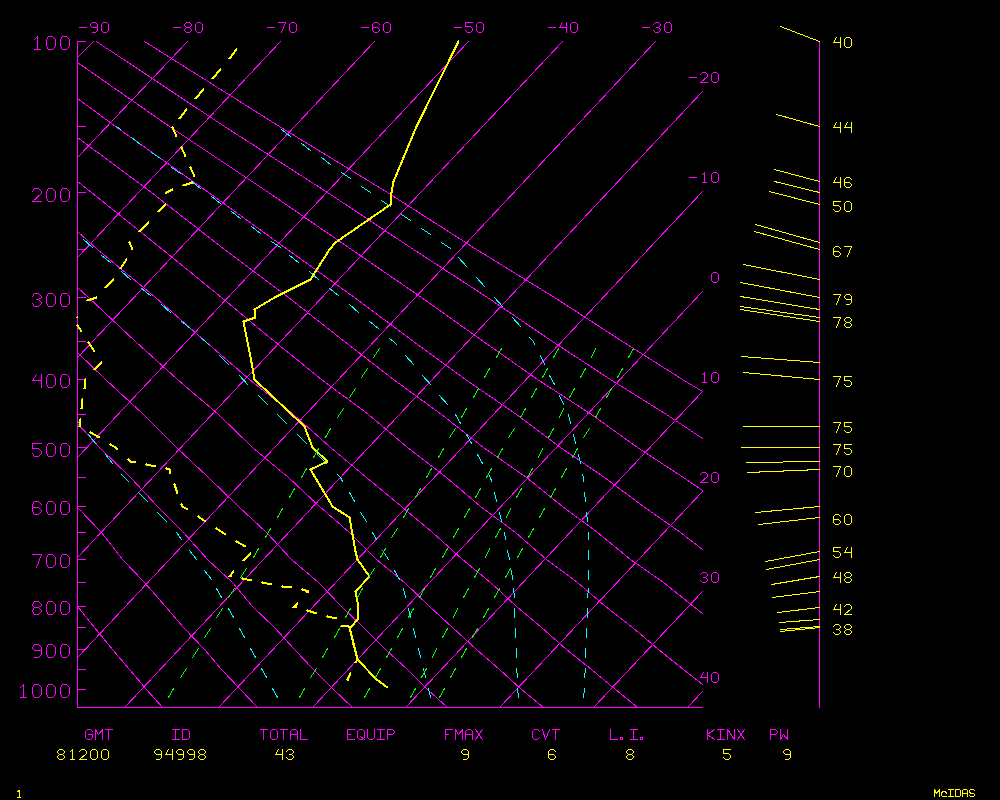
Task: Select the yellow wind speed label 79
Action: 842,300
